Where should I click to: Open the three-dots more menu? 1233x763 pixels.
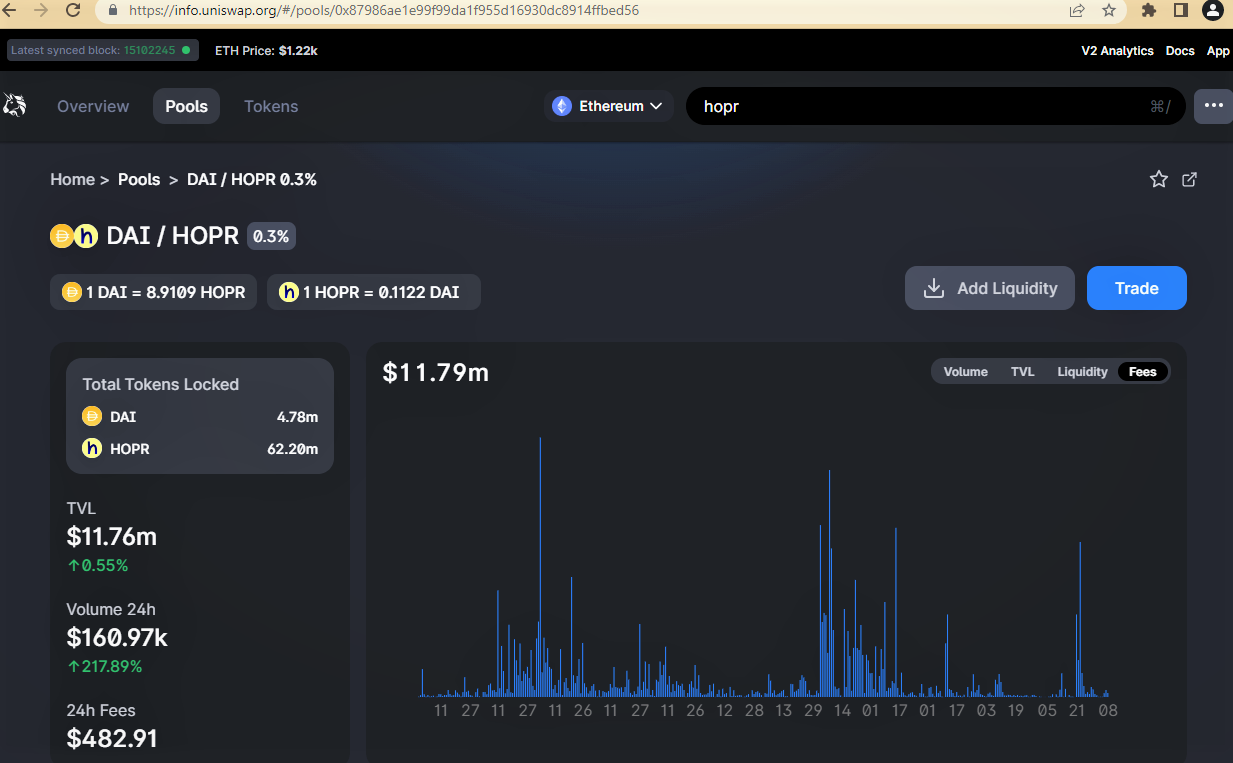1214,106
